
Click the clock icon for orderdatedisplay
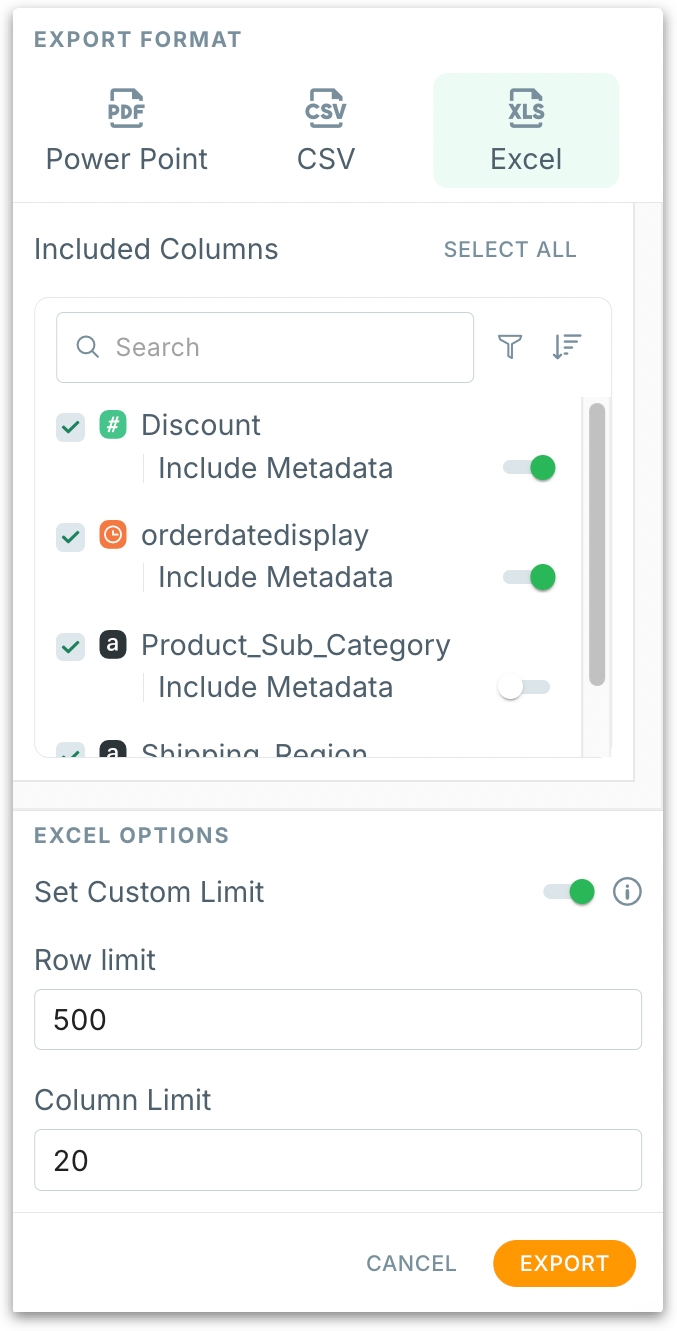click(113, 535)
